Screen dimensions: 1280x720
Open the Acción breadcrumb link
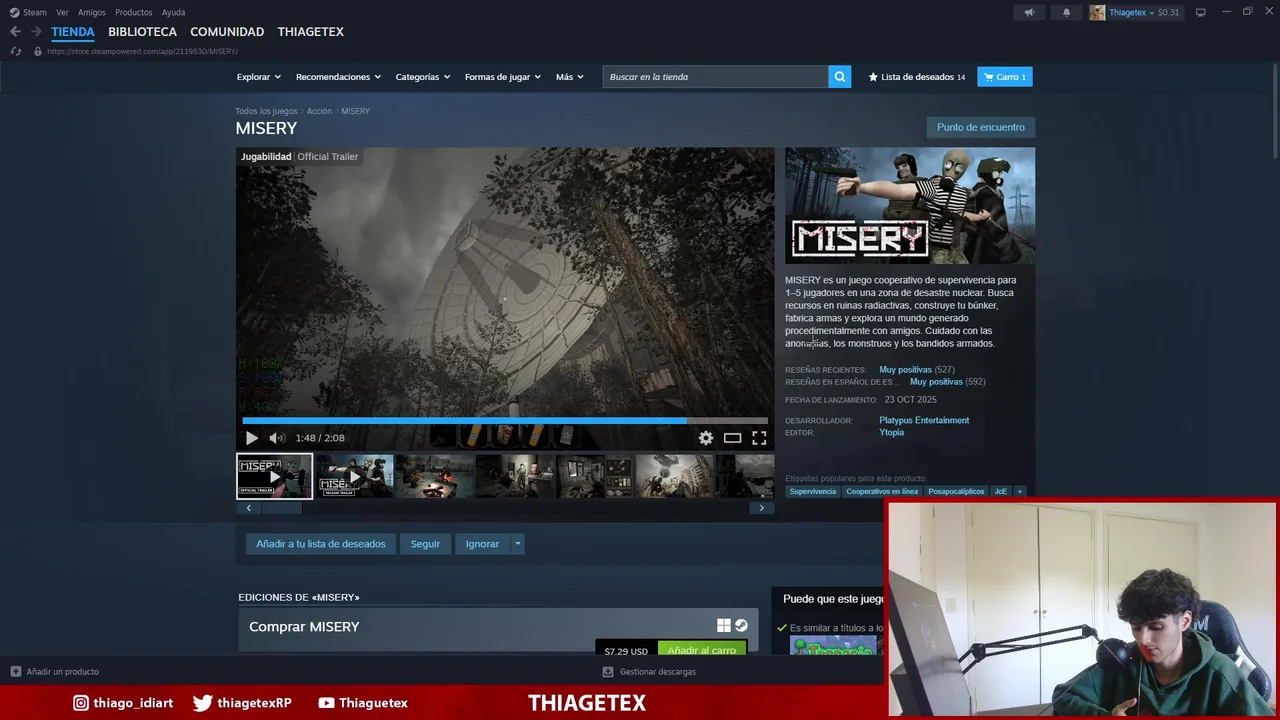coord(319,111)
